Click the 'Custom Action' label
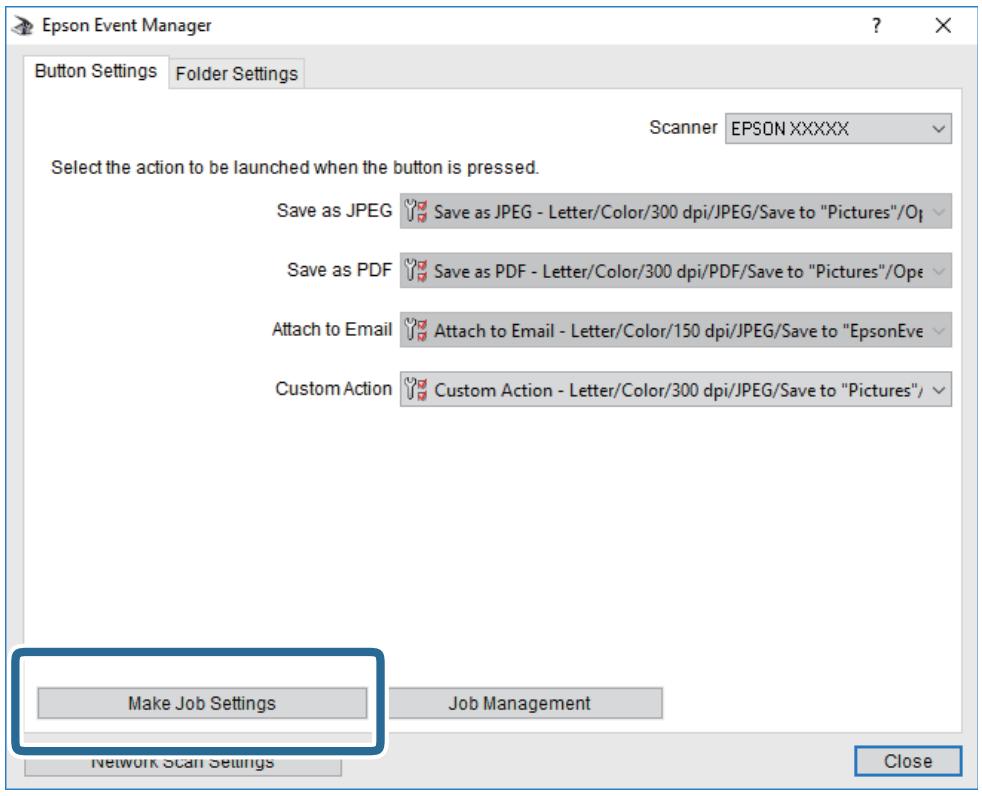This screenshot has height=796, width=982. [x=334, y=389]
